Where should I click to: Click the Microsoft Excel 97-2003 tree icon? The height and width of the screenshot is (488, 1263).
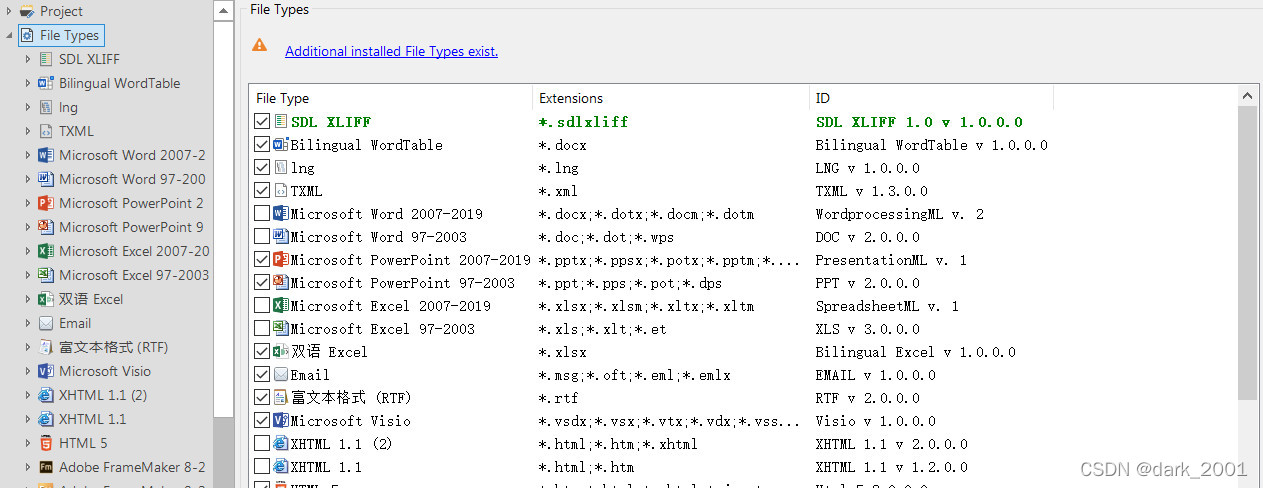(x=45, y=275)
